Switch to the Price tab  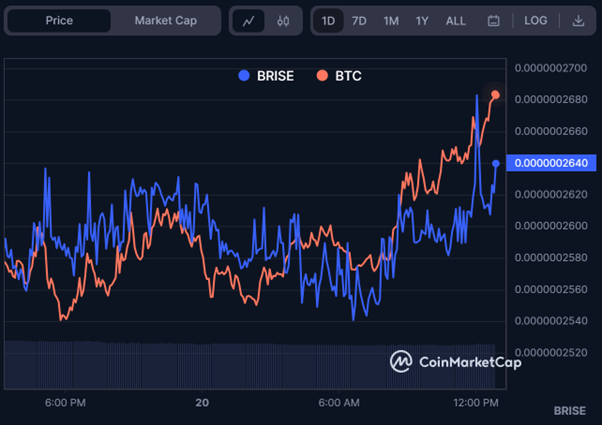59,20
